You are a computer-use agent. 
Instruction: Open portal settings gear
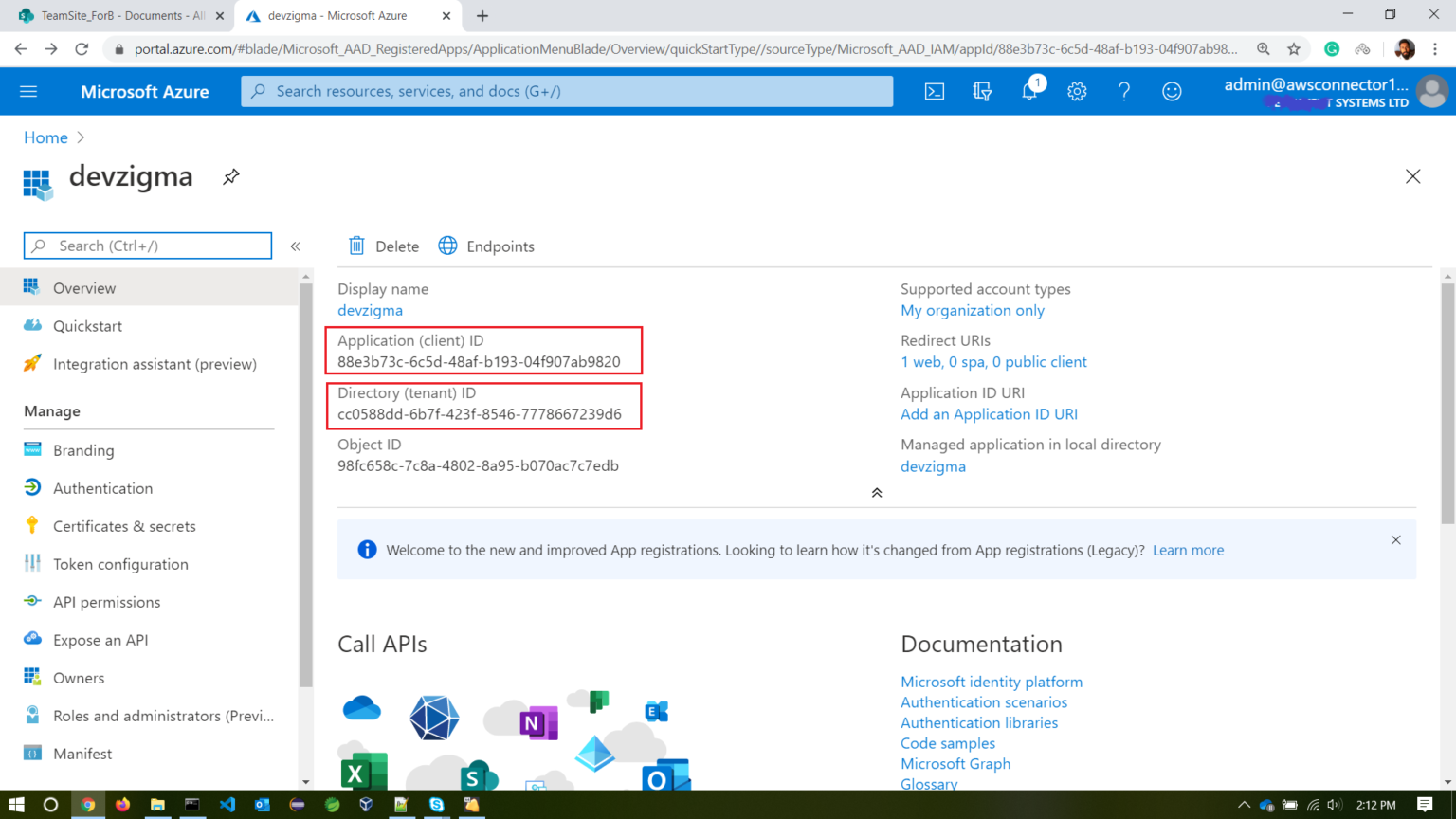pyautogui.click(x=1077, y=92)
